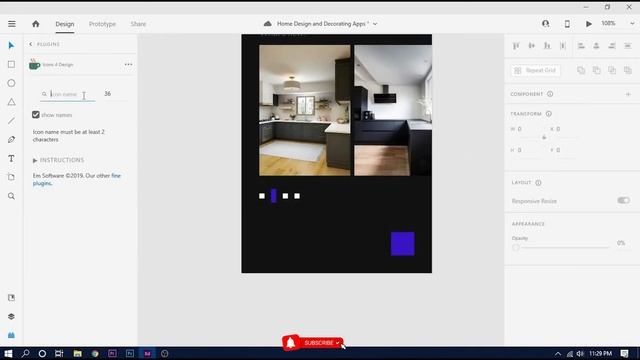Click the user profile icon

point(545,24)
